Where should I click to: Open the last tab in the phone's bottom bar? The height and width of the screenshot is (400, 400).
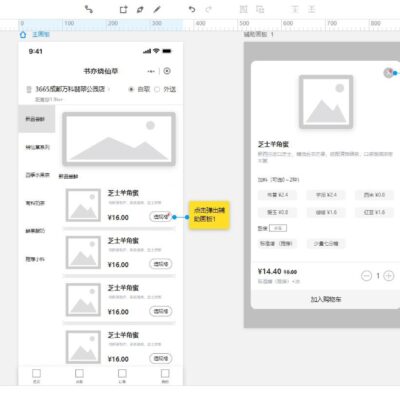[165, 376]
